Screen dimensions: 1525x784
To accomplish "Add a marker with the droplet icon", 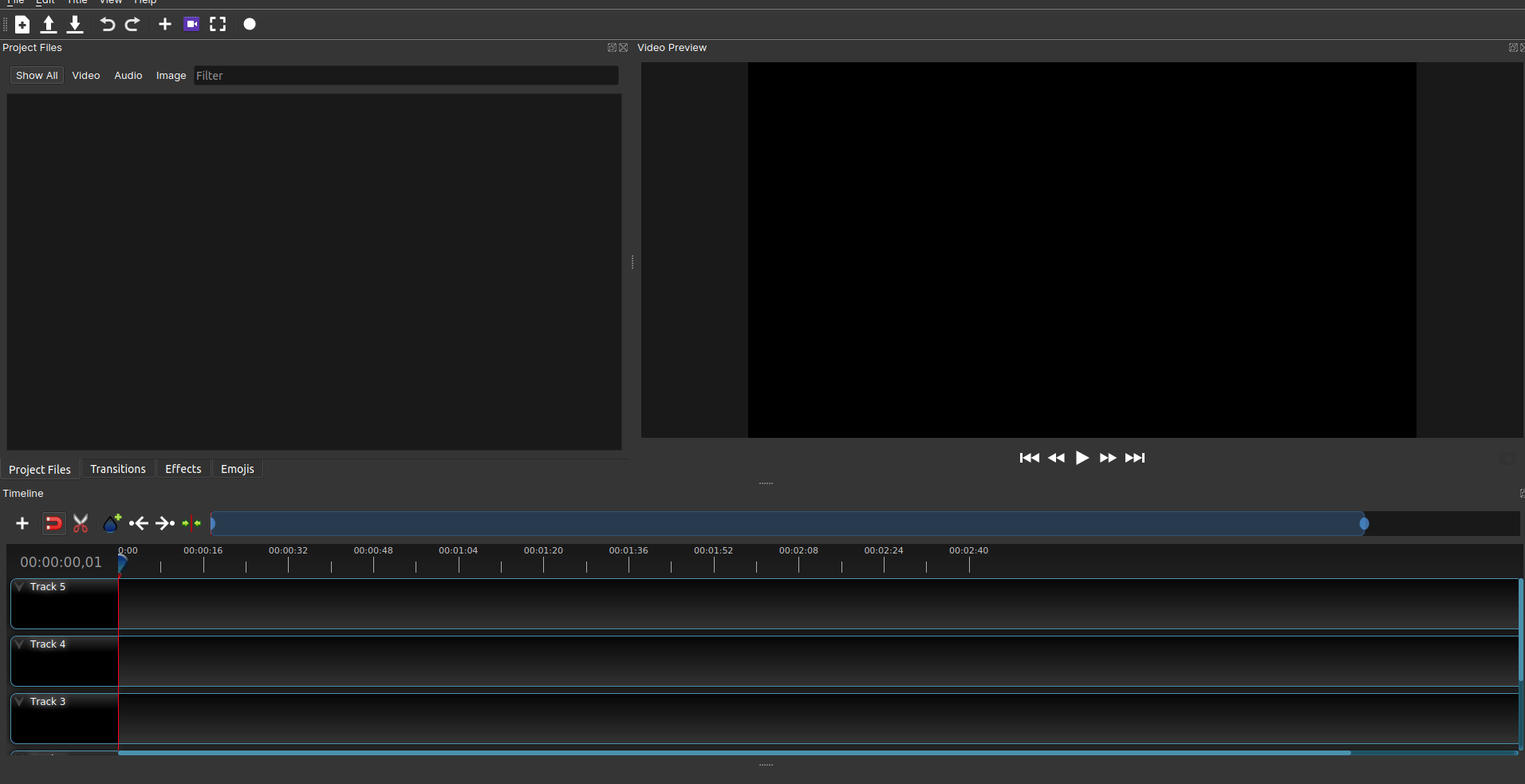I will tap(111, 523).
